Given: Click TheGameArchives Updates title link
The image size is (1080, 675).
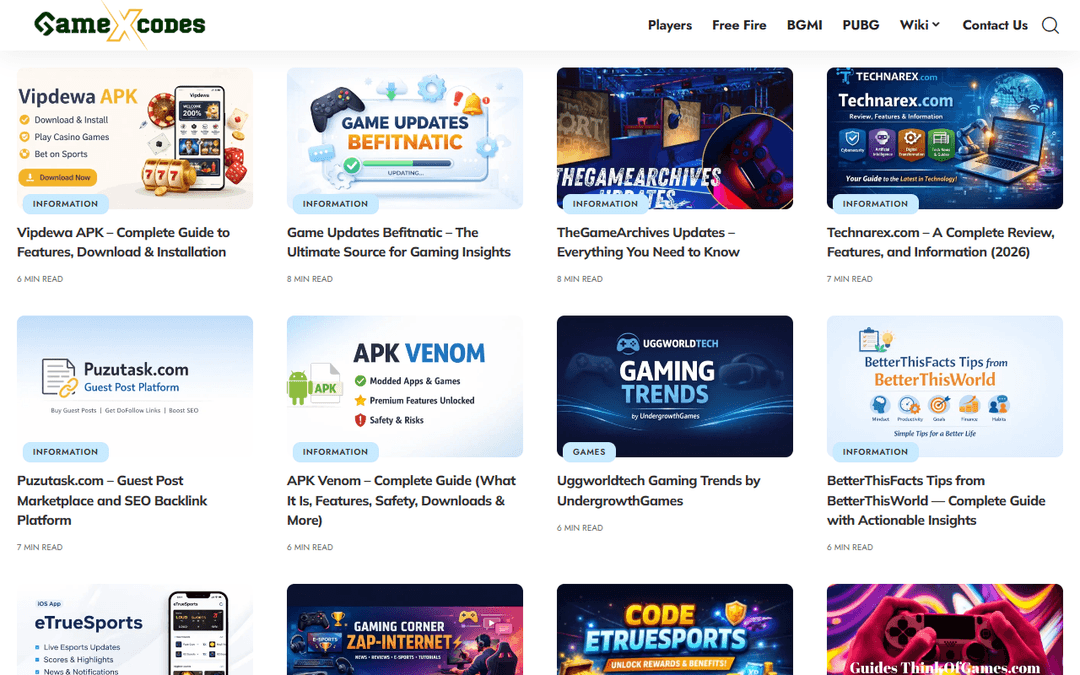Looking at the screenshot, I should point(648,242).
